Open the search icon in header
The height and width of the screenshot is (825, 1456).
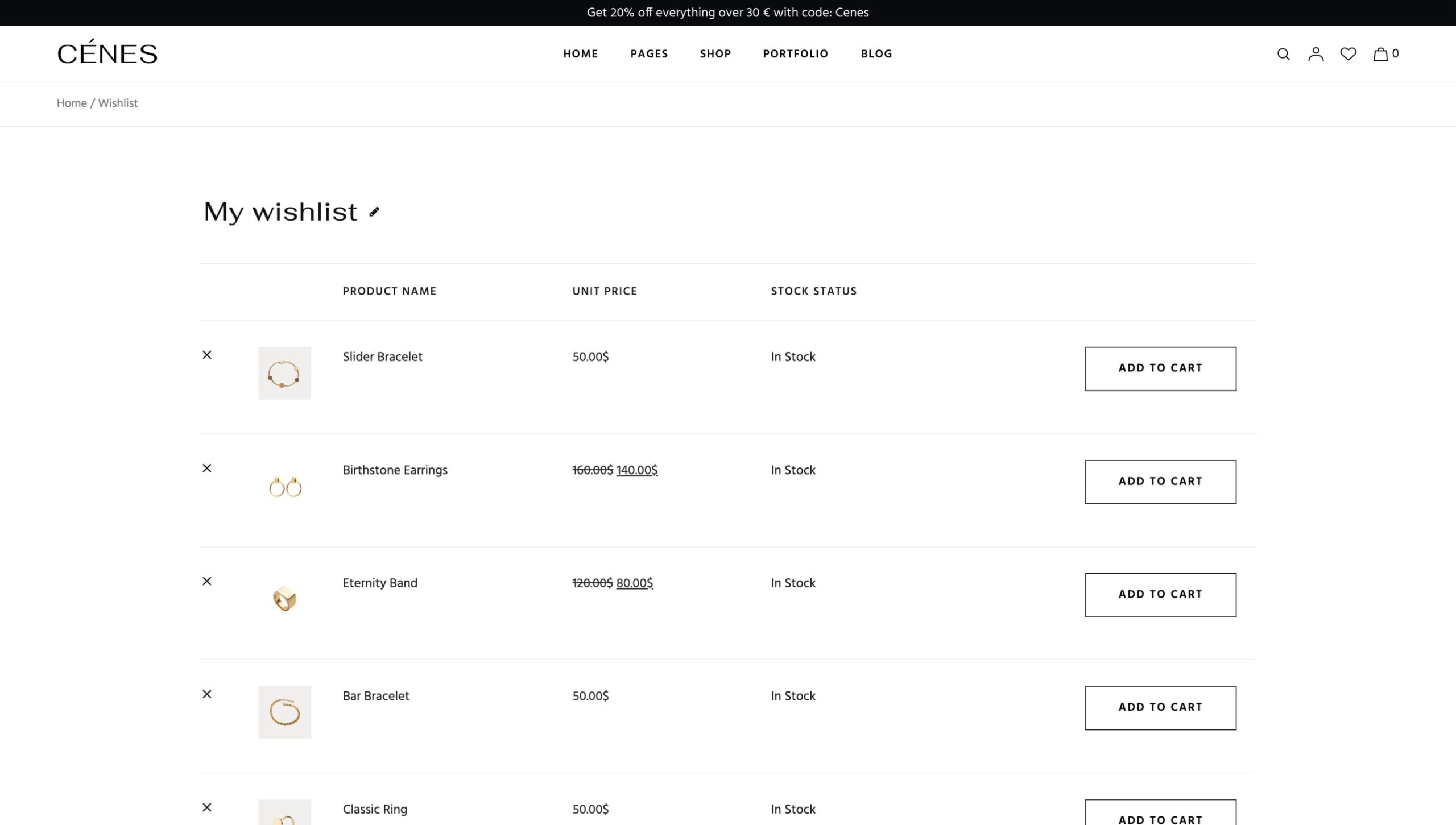[1283, 54]
